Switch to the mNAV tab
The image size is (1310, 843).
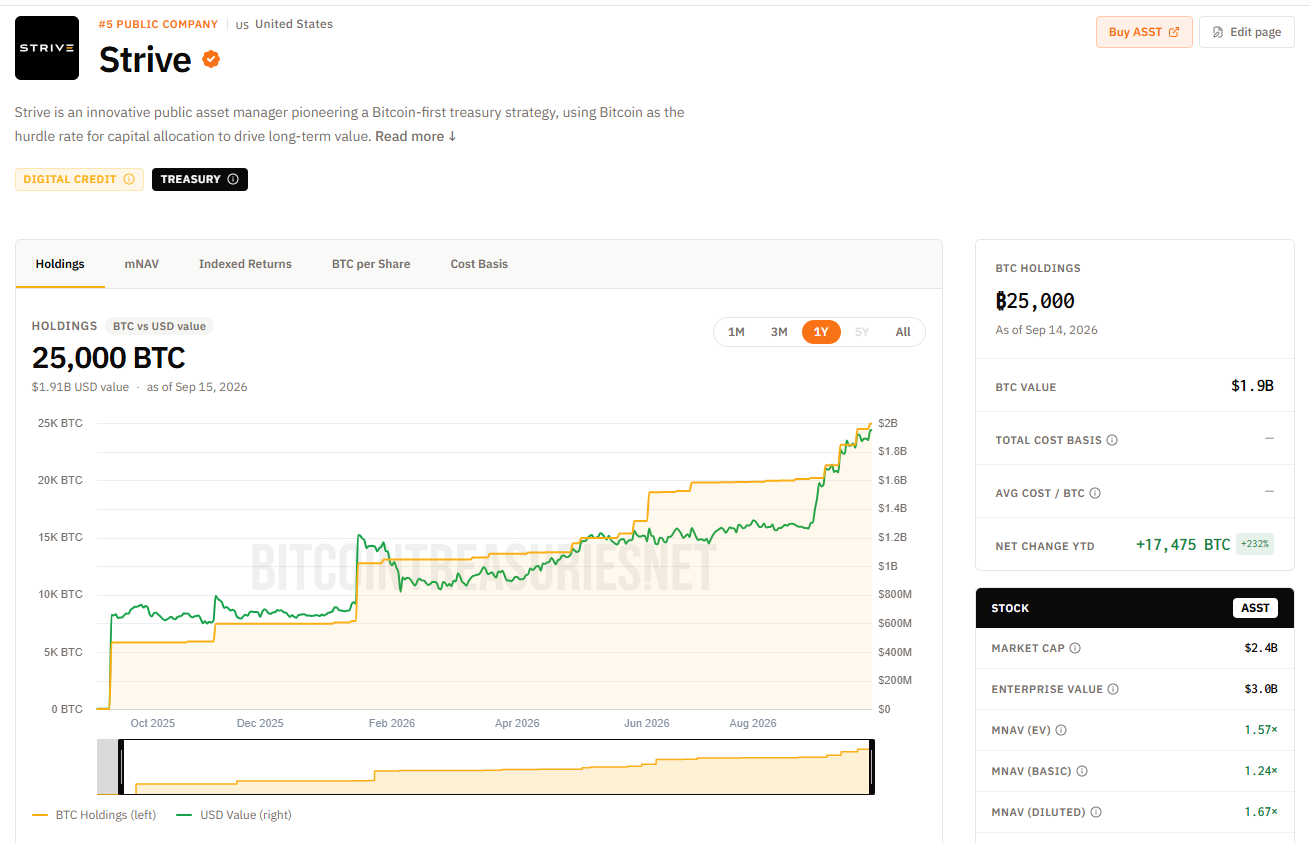142,264
